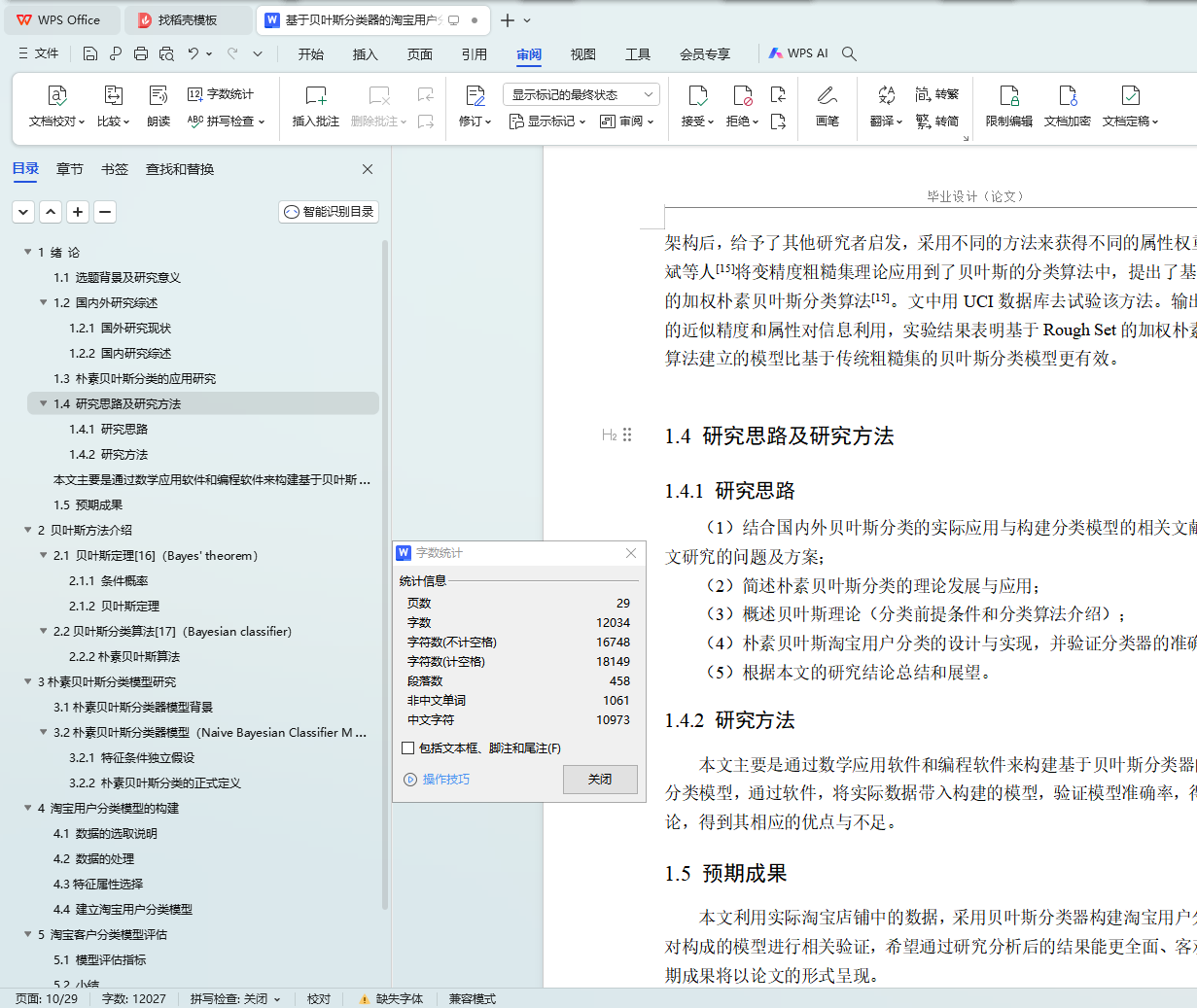
Task: Click the Print icon
Action: tap(141, 53)
